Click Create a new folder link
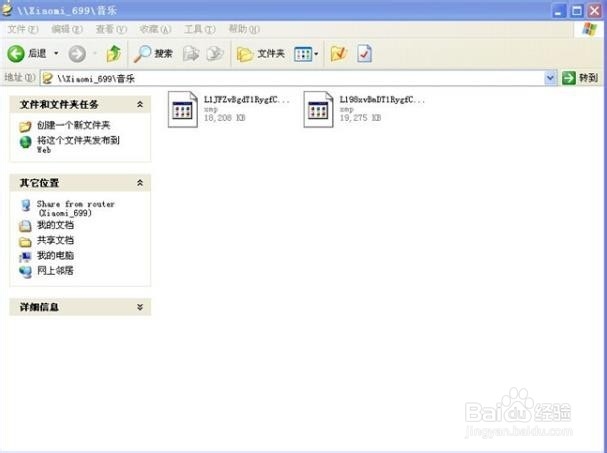The image size is (607, 453). [74, 125]
